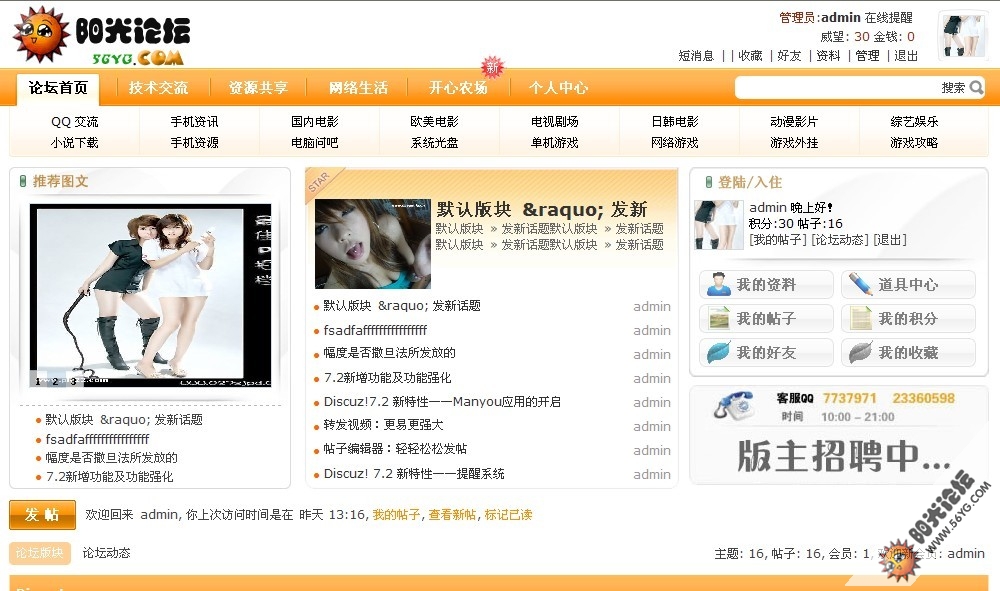Open 我的收藏 gray leaf button

pos(908,352)
